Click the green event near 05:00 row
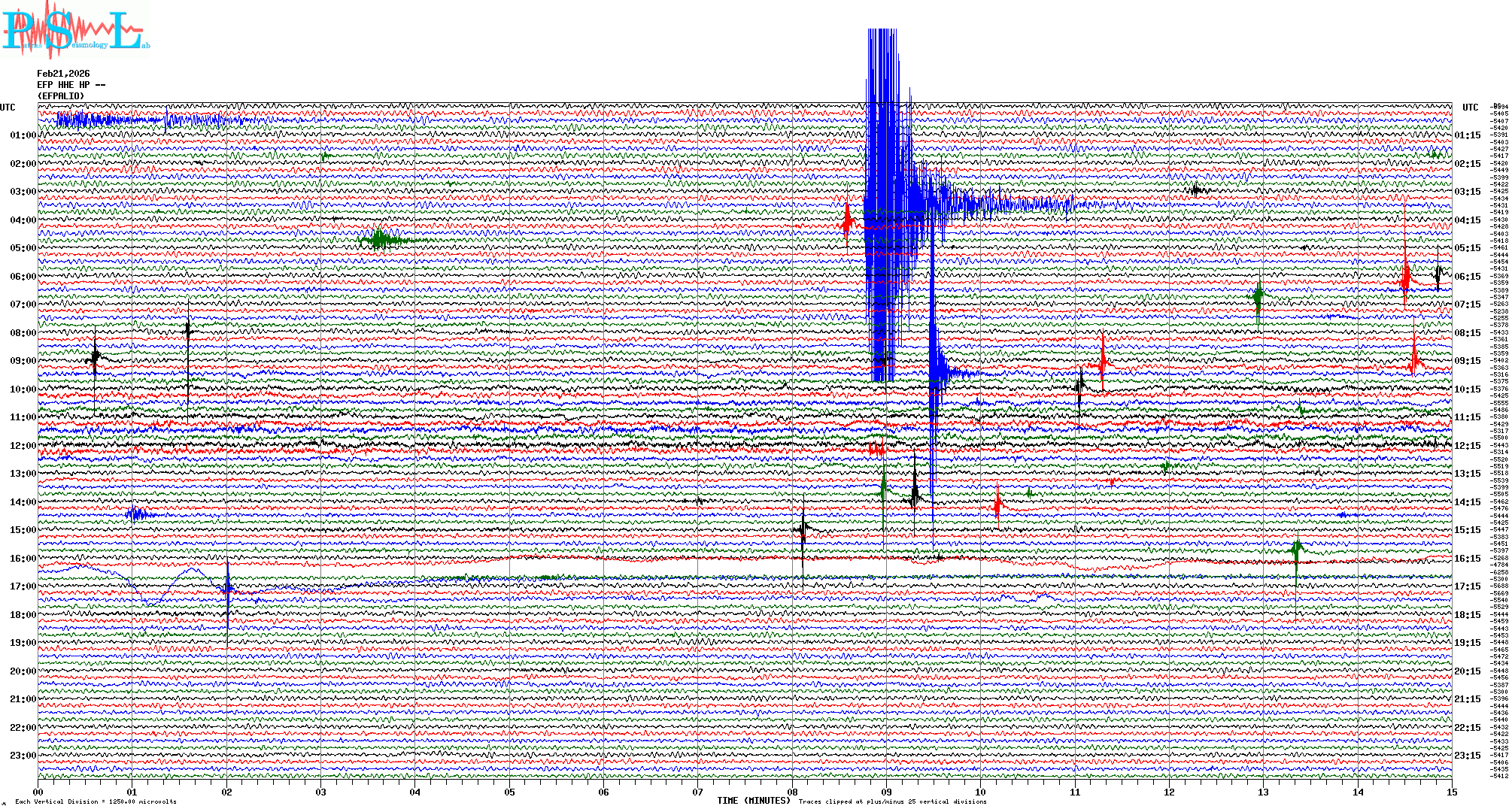 381,240
